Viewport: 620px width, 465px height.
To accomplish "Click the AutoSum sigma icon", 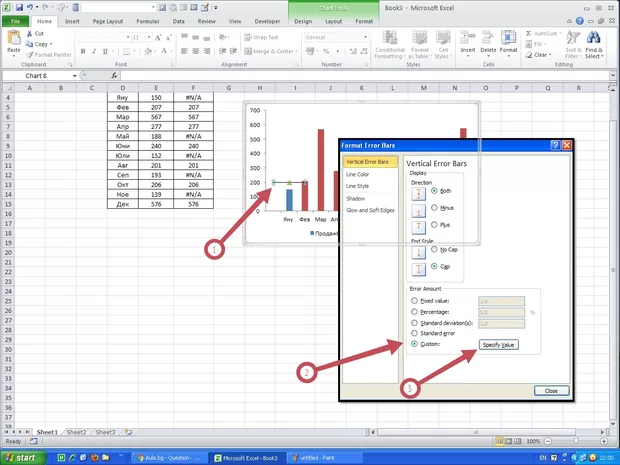I will pos(529,34).
